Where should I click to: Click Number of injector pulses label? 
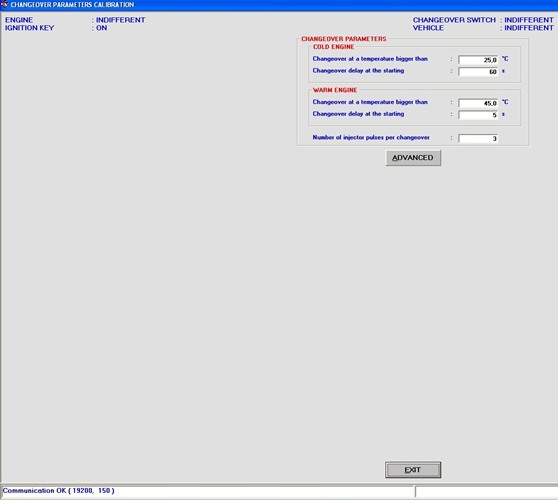(371, 137)
